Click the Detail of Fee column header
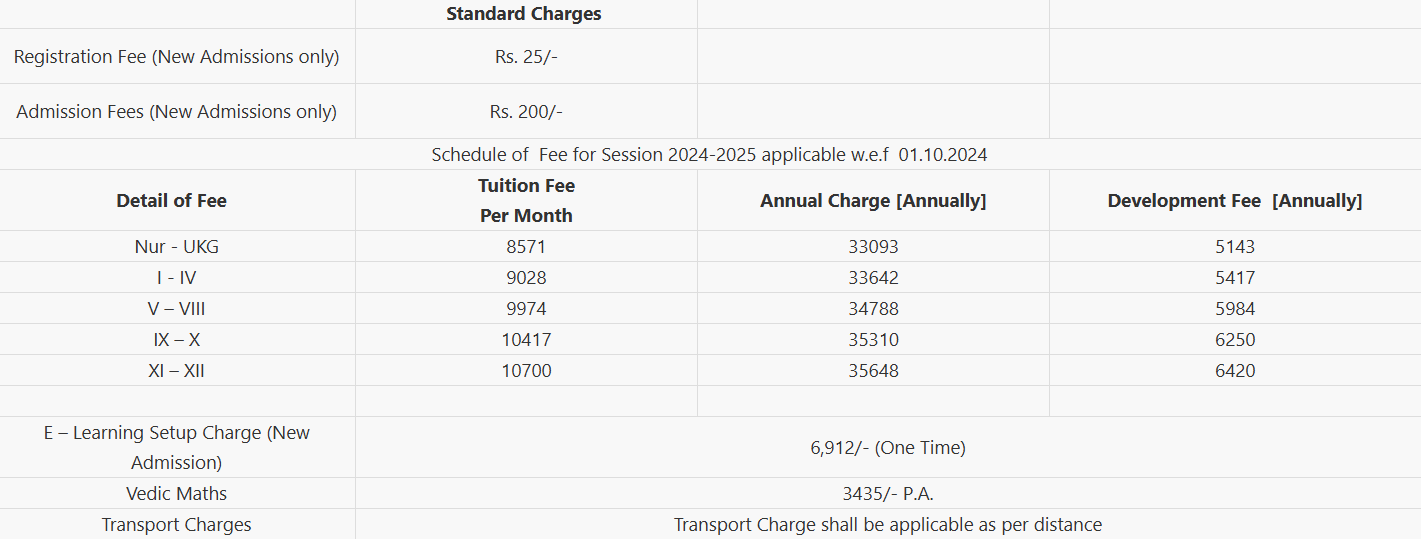 172,200
